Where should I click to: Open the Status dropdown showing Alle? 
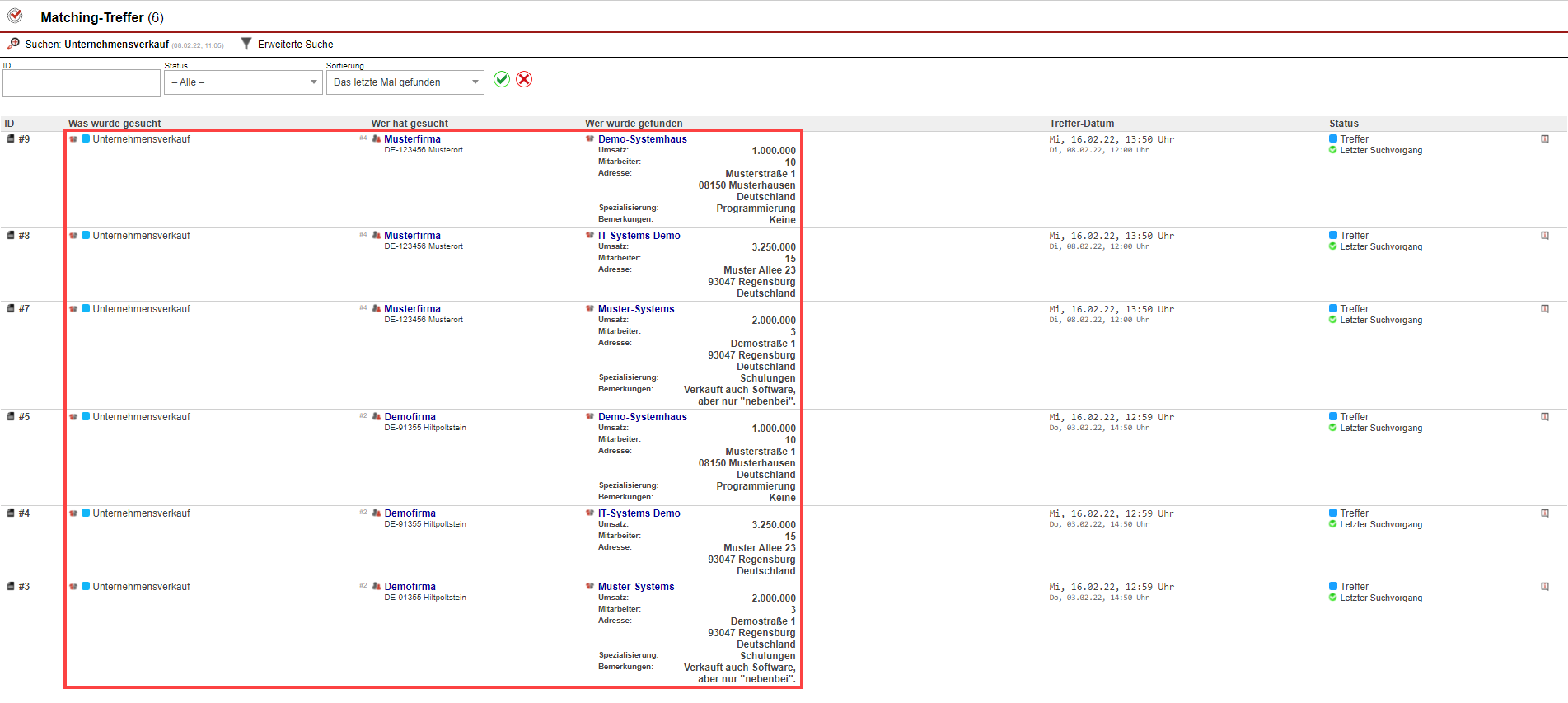pyautogui.click(x=243, y=82)
